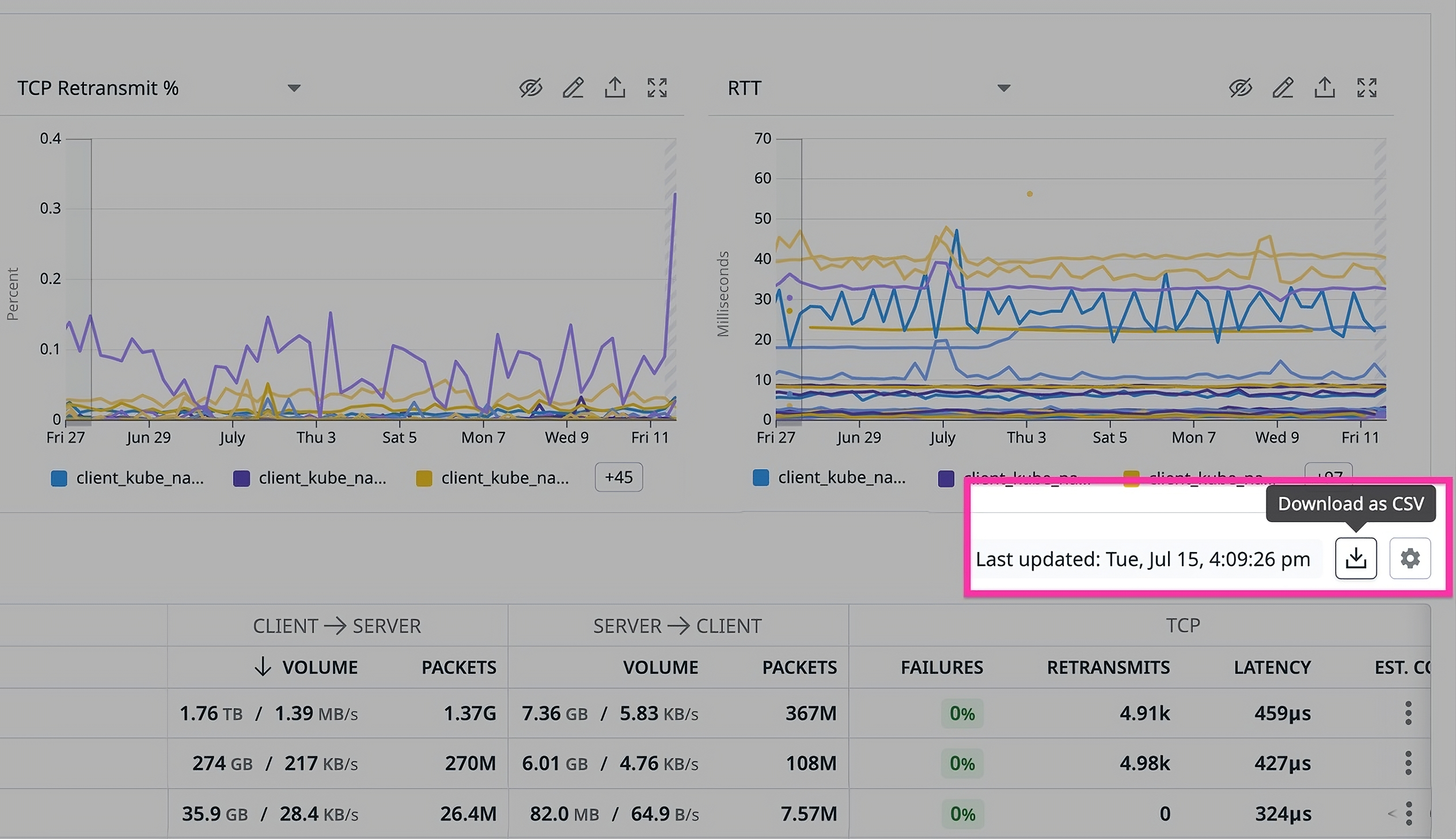Open the first table row actions menu

[x=1409, y=713]
